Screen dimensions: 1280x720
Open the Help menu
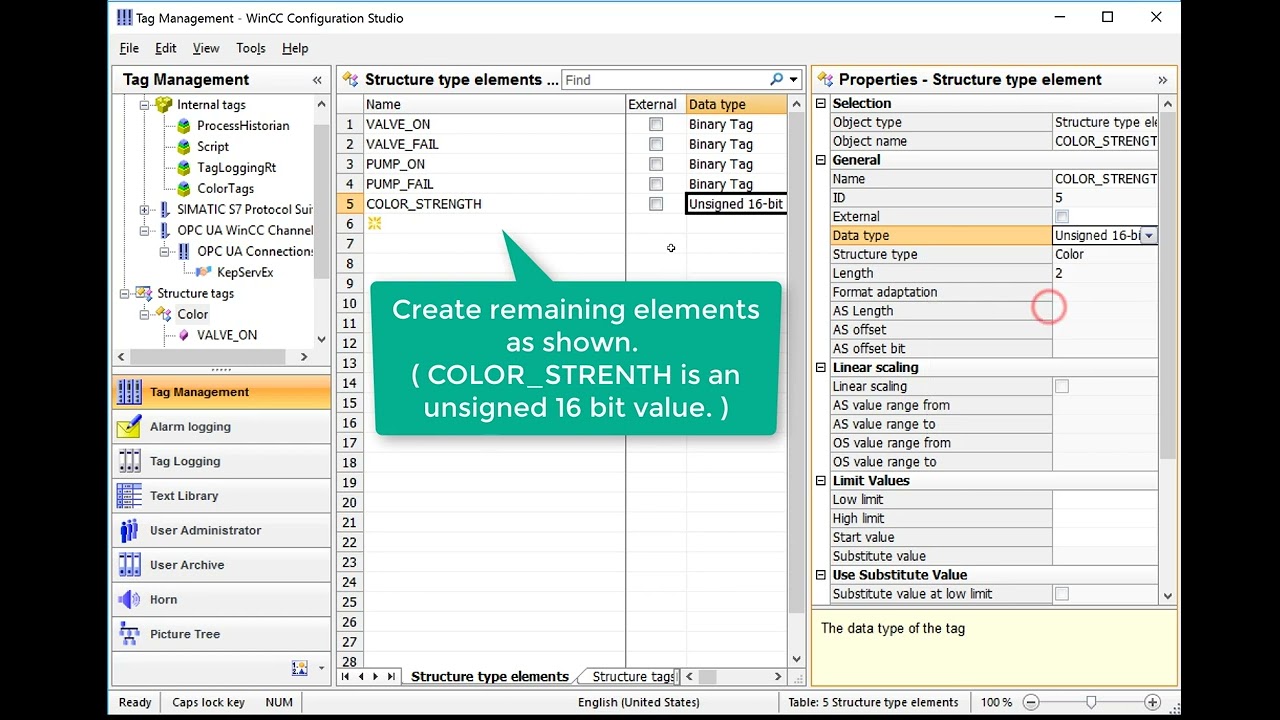295,48
